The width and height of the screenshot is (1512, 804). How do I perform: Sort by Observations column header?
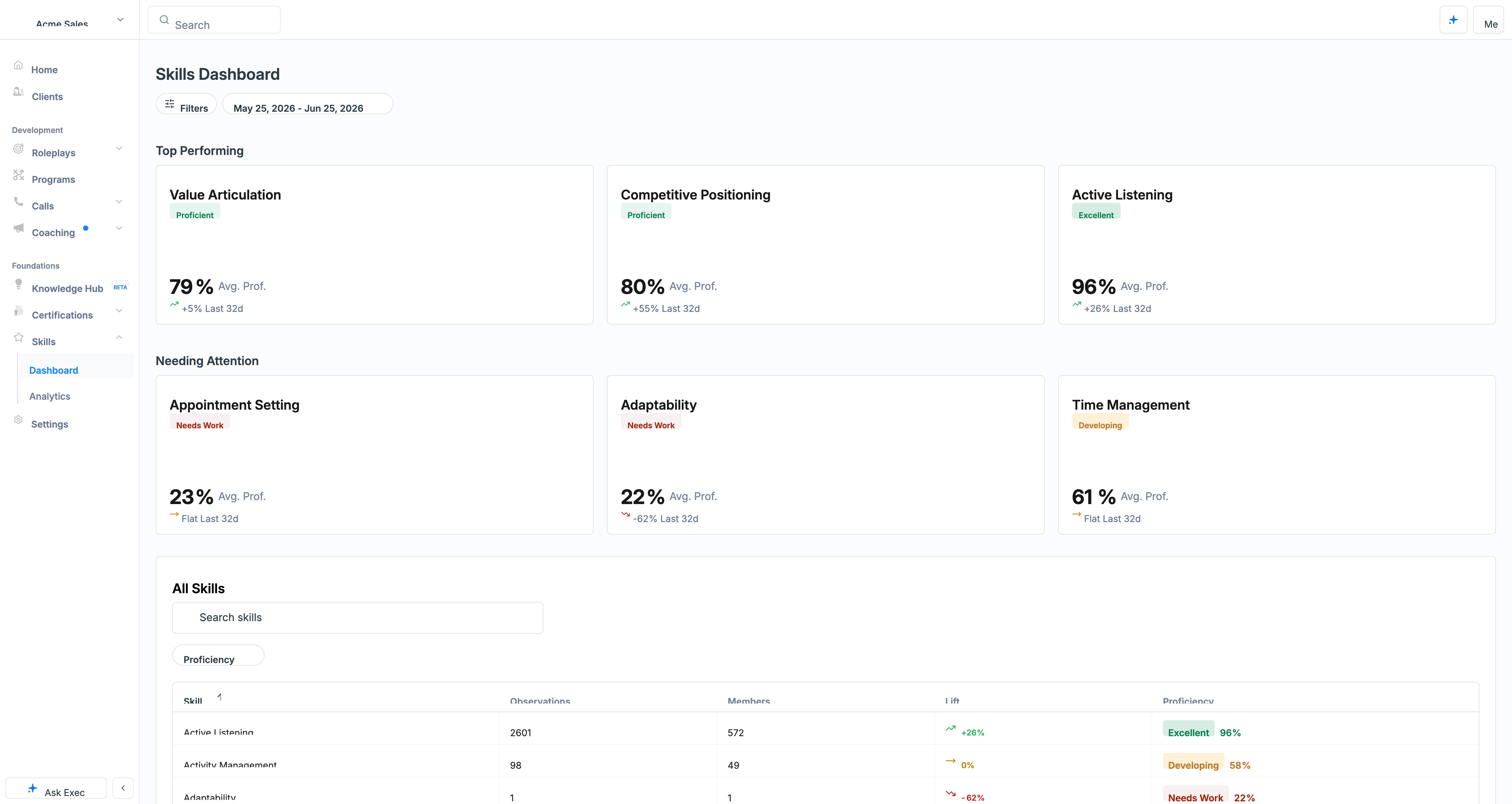[540, 701]
